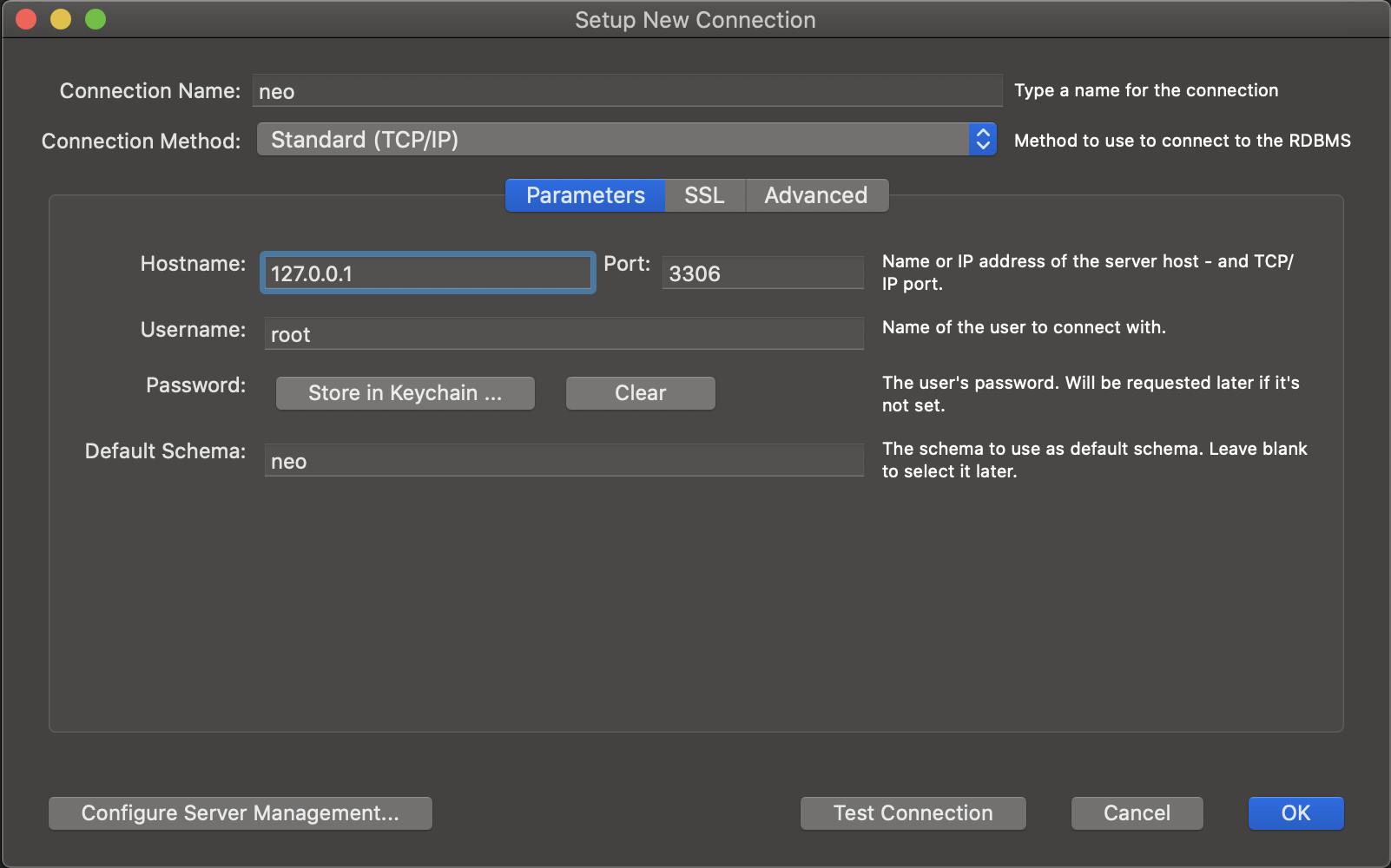
Task: Cancel the new connection setup
Action: tap(1137, 813)
